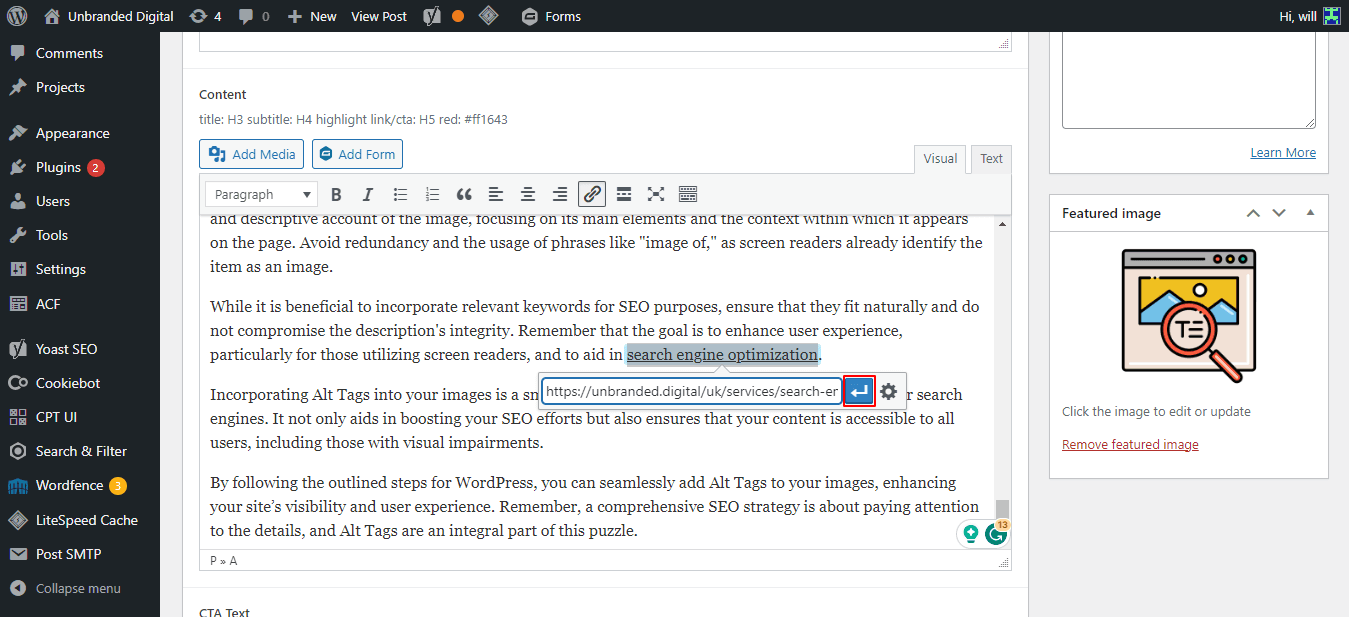The width and height of the screenshot is (1349, 617).
Task: Click the editor scrollbar up arrow
Action: [x=1002, y=223]
